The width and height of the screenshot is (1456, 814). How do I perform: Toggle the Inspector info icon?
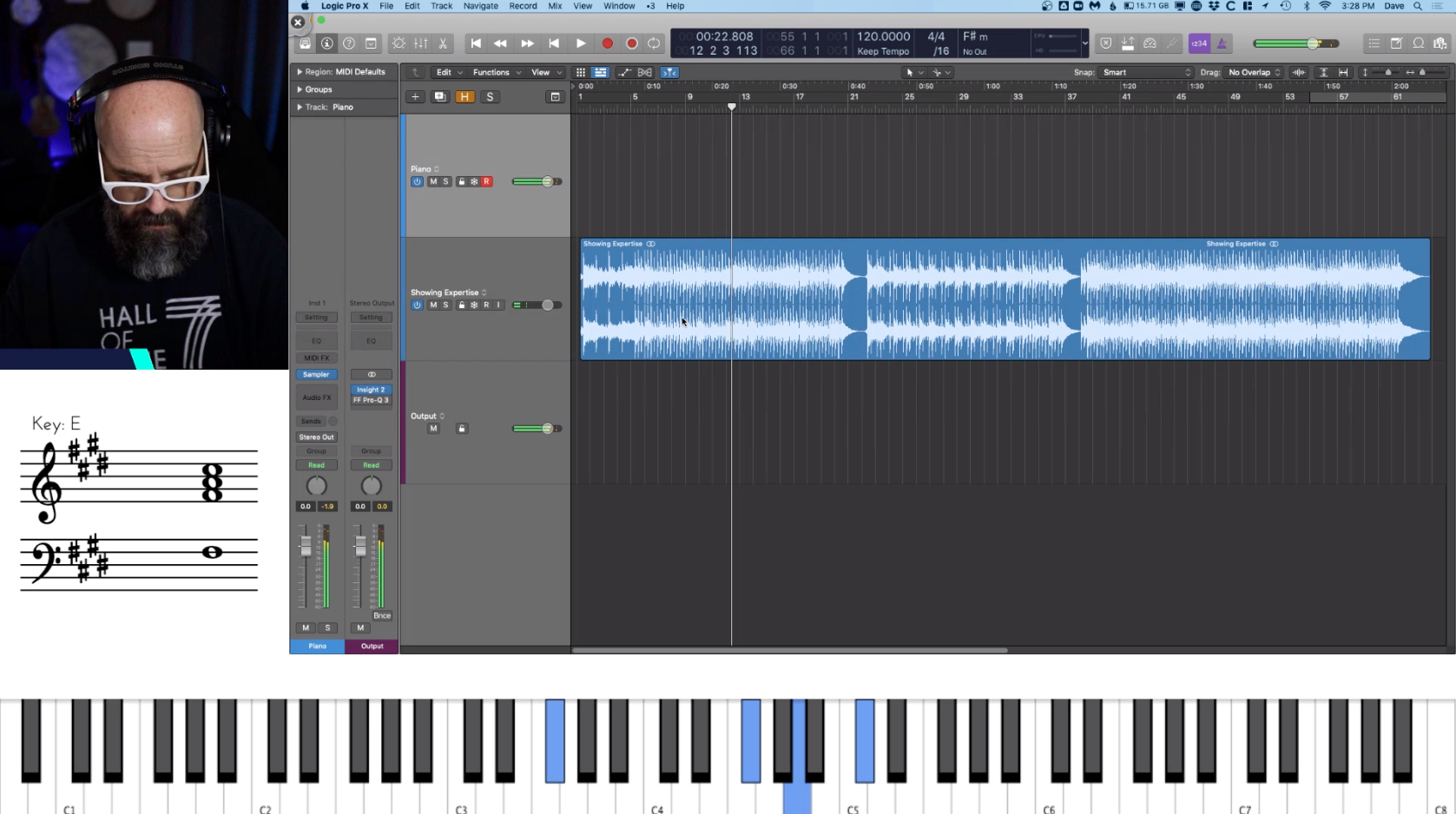tap(327, 43)
